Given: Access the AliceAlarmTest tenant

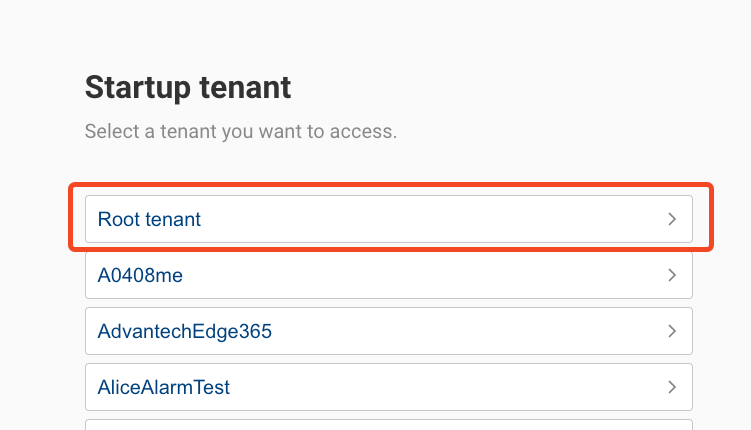Looking at the screenshot, I should [388, 387].
